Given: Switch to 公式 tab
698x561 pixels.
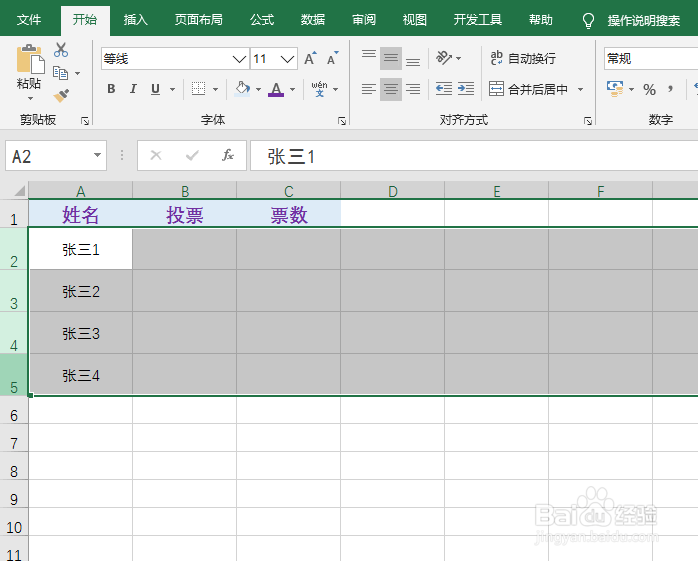Looking at the screenshot, I should [262, 20].
